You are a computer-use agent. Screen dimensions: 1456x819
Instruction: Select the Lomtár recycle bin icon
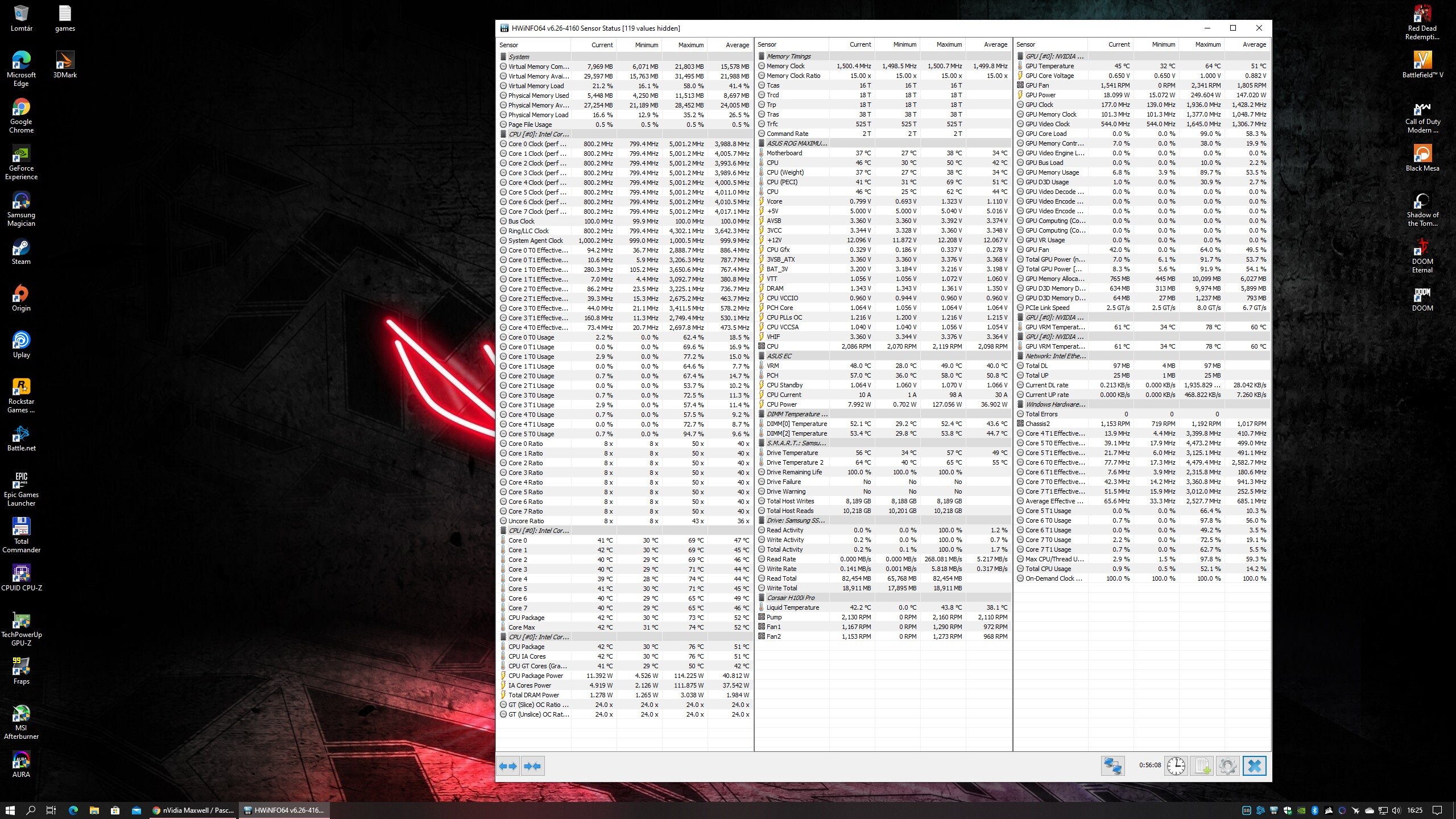coord(21,19)
